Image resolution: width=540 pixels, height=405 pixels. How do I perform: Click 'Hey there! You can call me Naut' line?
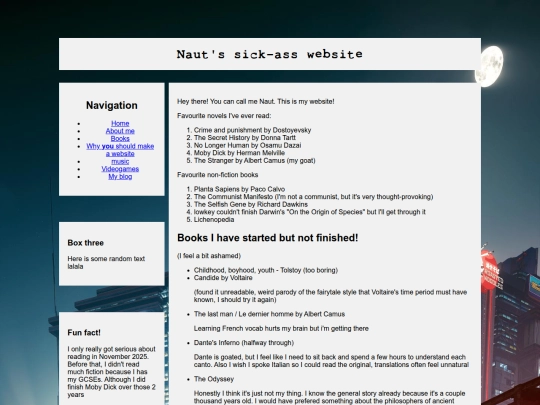(x=256, y=101)
